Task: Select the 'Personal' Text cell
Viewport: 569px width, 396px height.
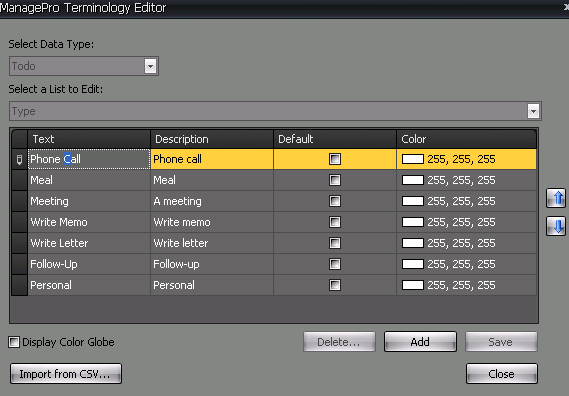Action: coord(89,285)
